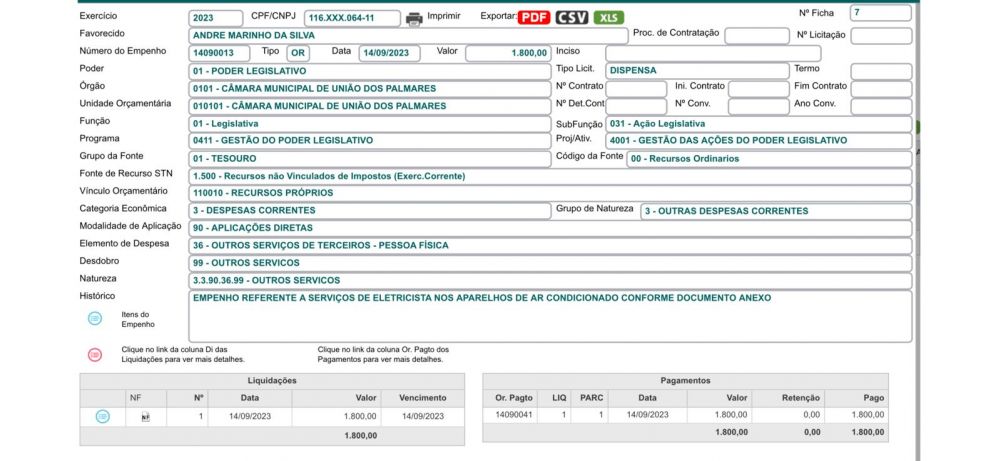The height and width of the screenshot is (461, 1000).
Task: Click the red details icon below Itens do Empenho
Action: point(95,355)
